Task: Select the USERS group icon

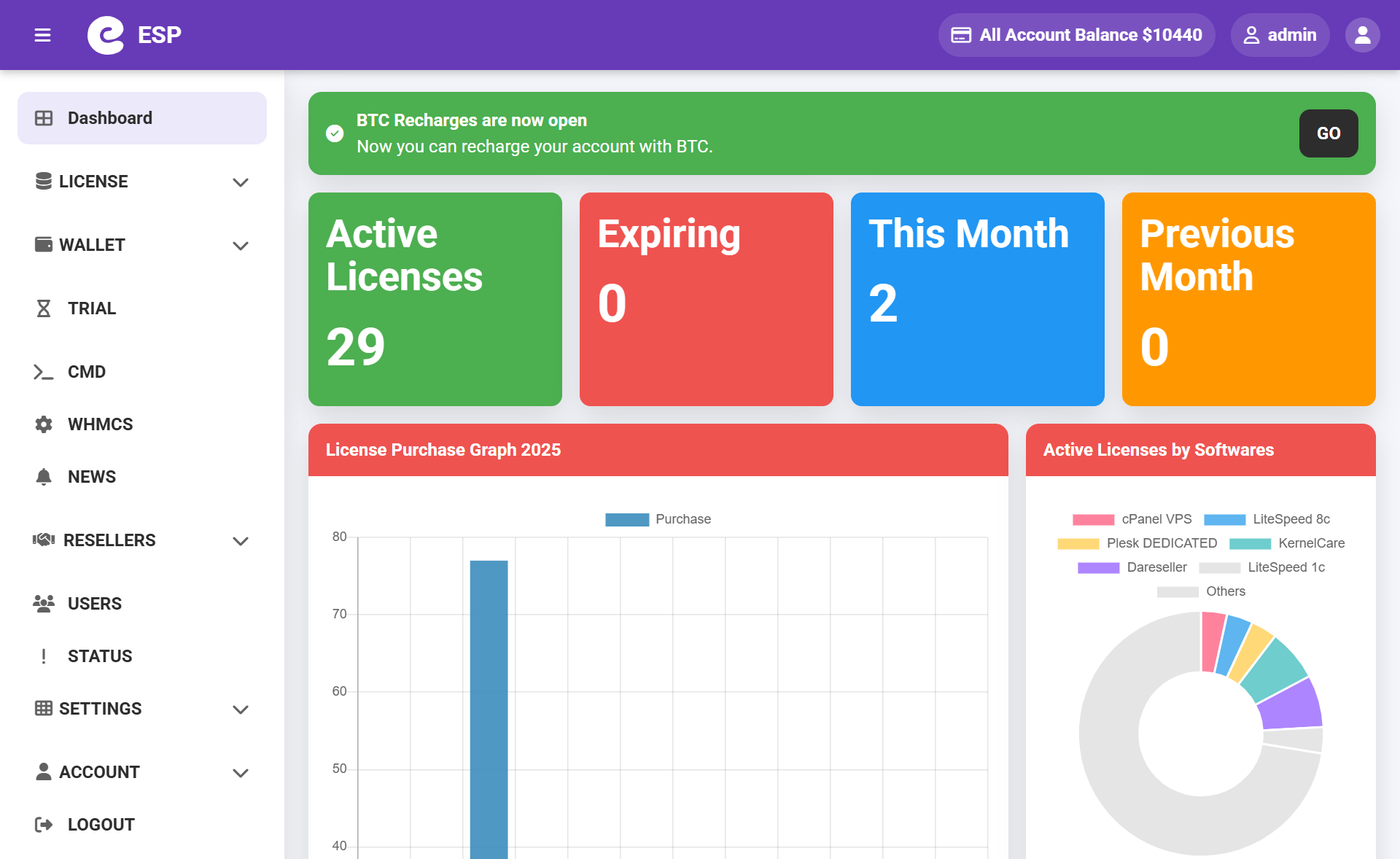Action: coord(44,603)
